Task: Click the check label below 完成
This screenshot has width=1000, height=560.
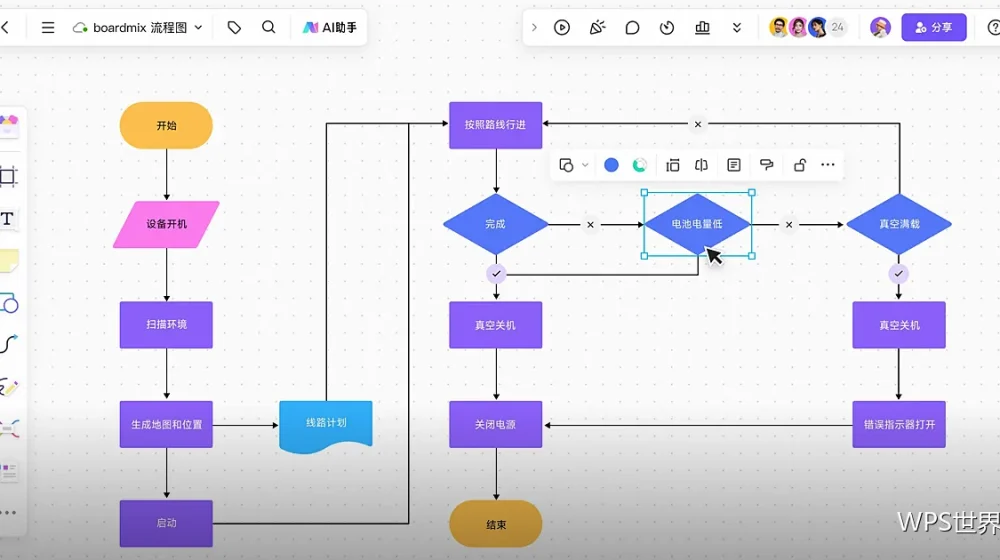Action: pyautogui.click(x=496, y=274)
